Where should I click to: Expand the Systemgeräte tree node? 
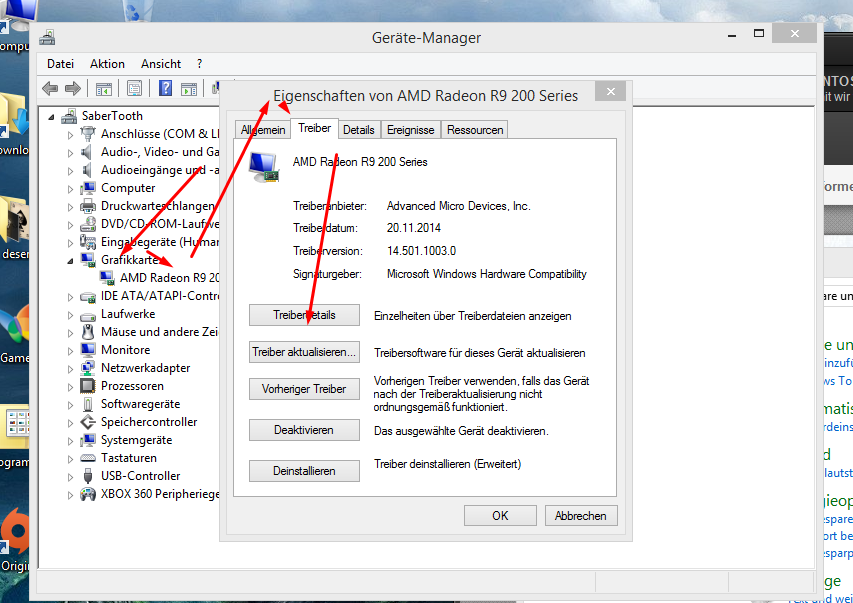pos(70,441)
